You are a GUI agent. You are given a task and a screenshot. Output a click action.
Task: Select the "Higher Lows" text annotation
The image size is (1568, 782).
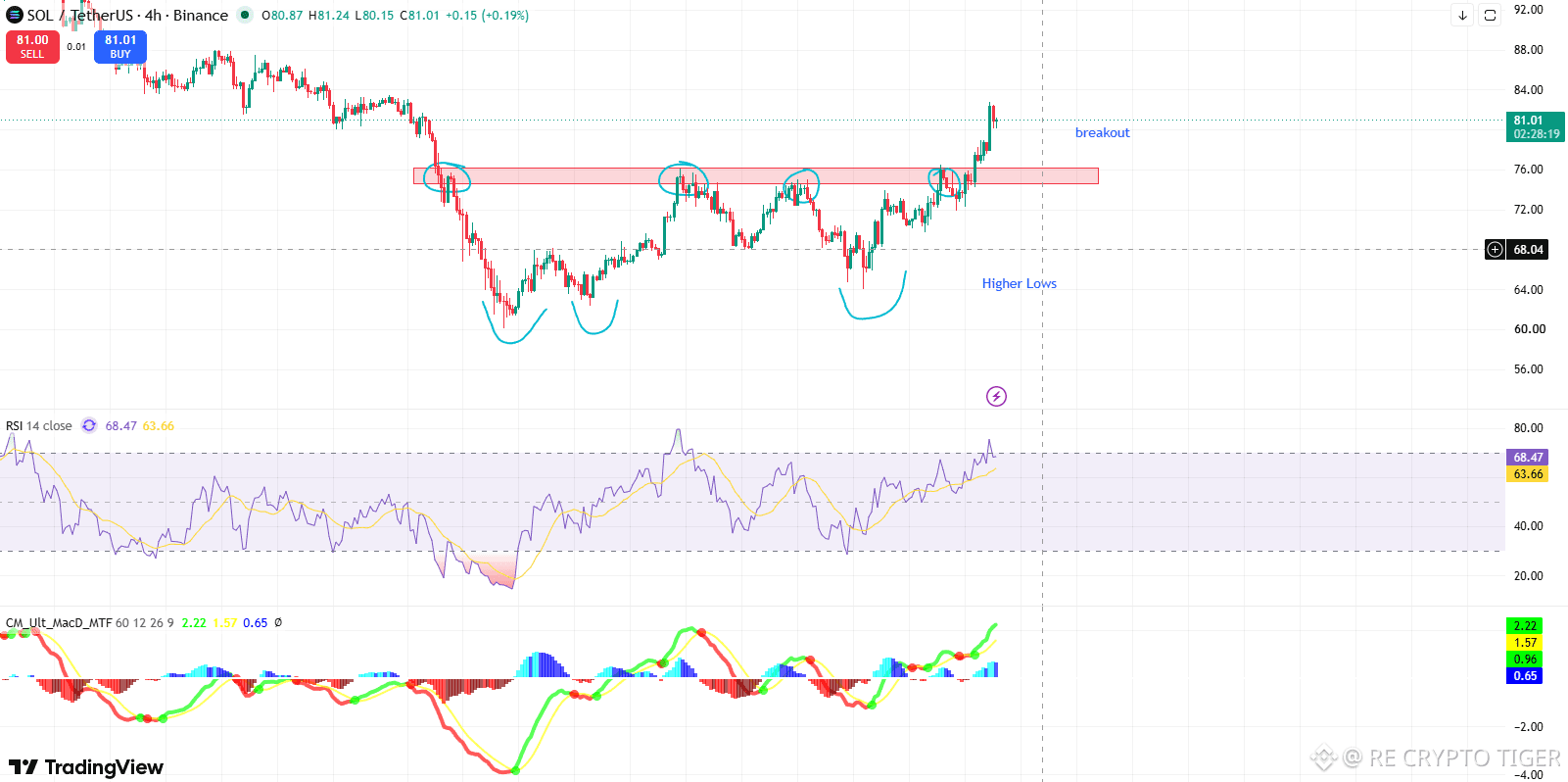1020,283
